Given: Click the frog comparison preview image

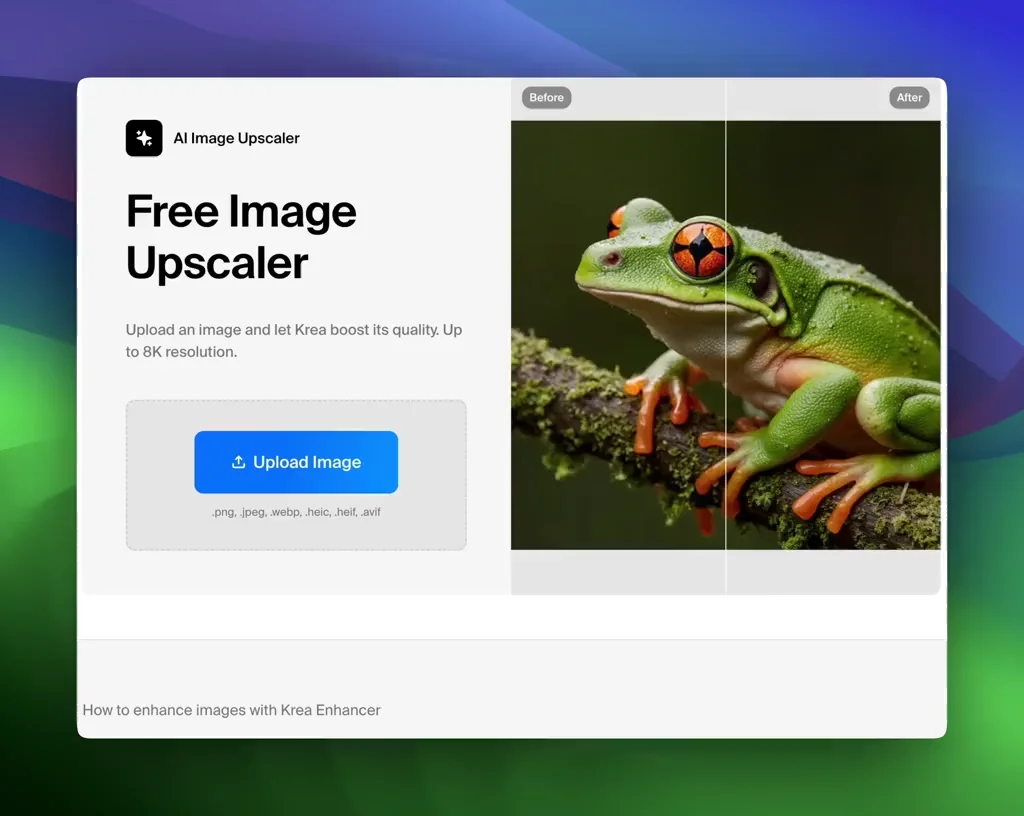Looking at the screenshot, I should pos(726,335).
